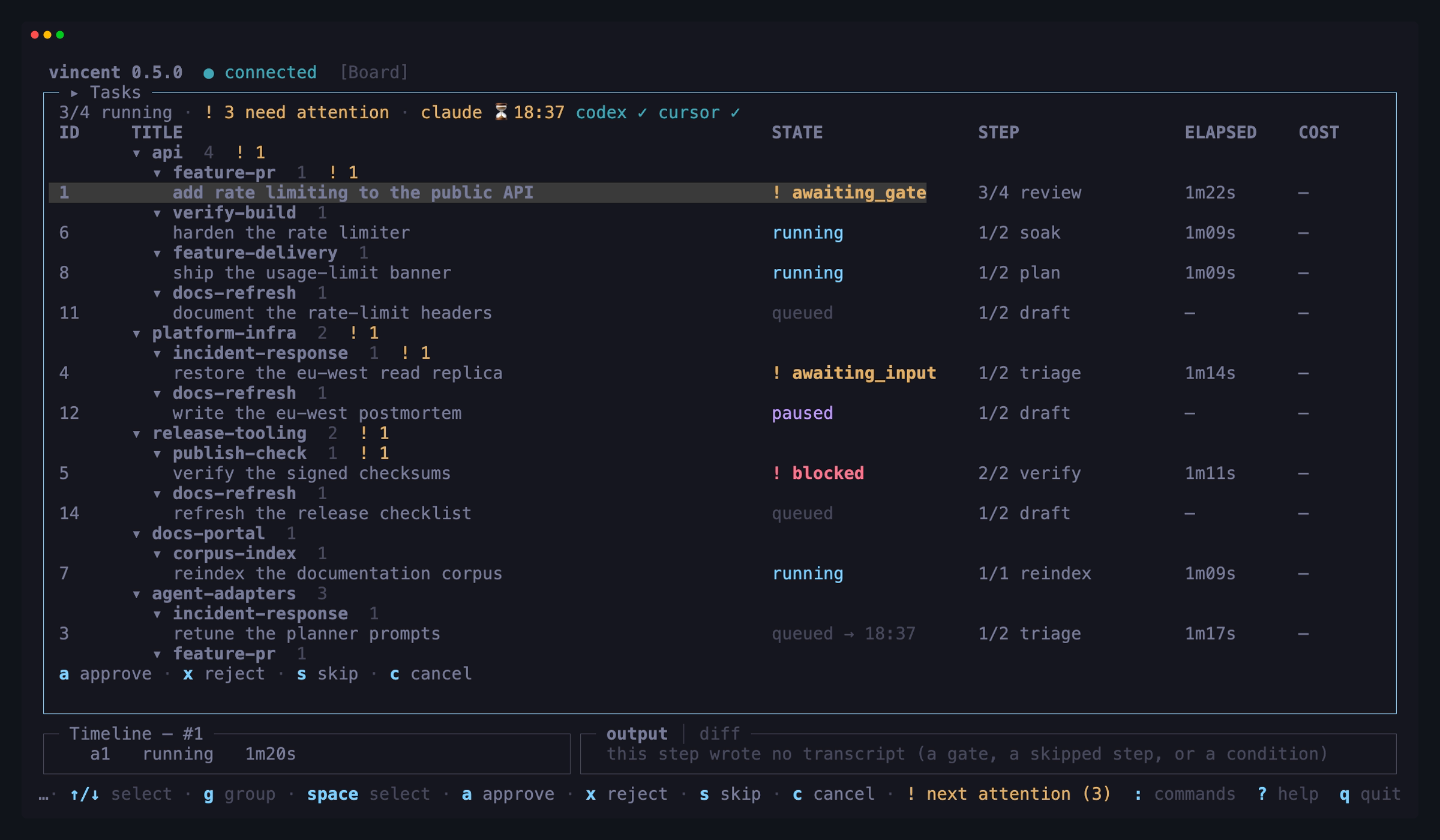Click the '3/4 review' step cell
1440x840 pixels.
point(1030,193)
